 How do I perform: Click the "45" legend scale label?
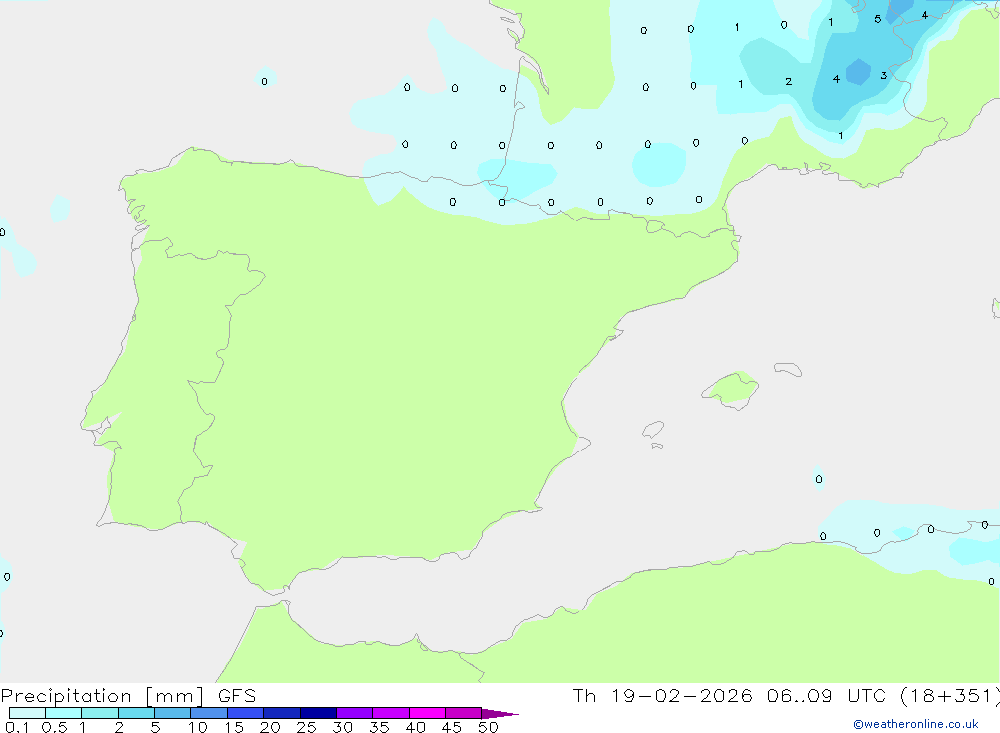(x=452, y=727)
